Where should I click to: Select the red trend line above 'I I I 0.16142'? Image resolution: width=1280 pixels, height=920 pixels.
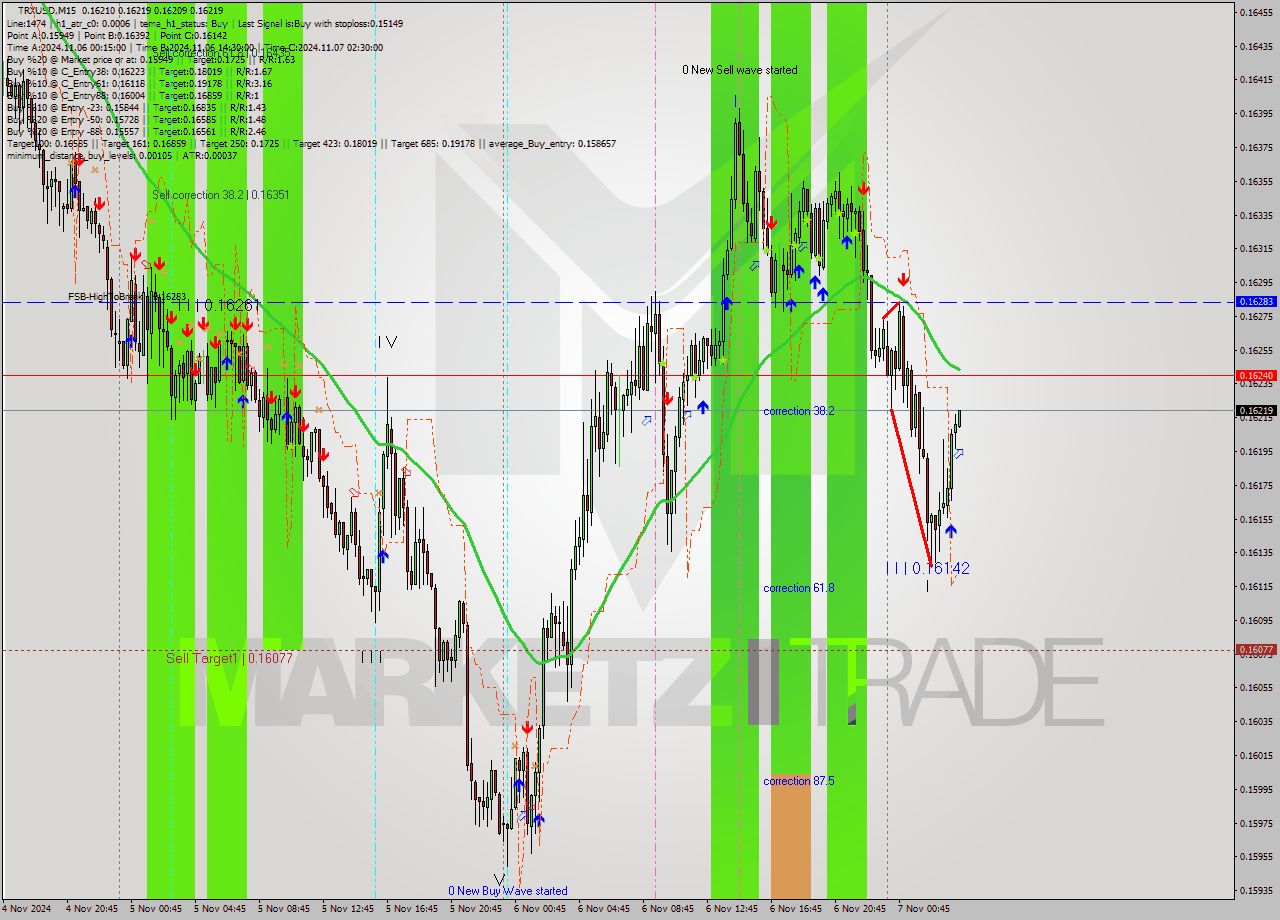click(911, 487)
